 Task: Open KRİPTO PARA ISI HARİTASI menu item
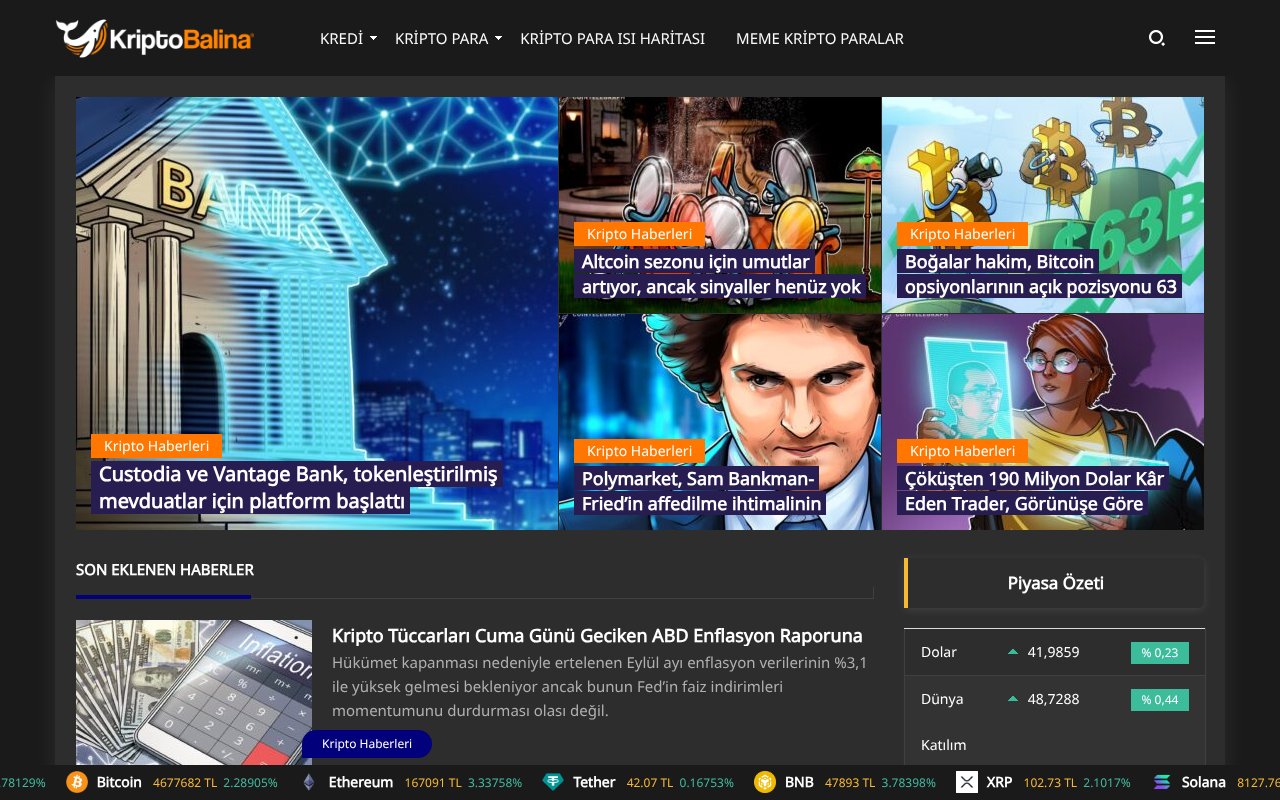[x=612, y=38]
